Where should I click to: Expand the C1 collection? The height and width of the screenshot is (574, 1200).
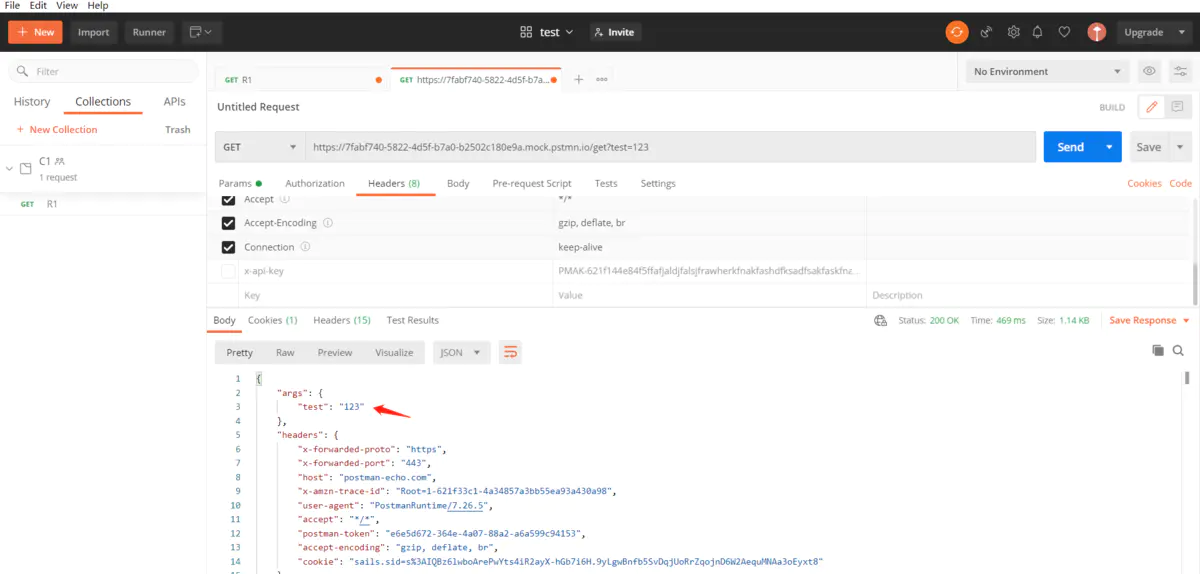click(x=10, y=168)
